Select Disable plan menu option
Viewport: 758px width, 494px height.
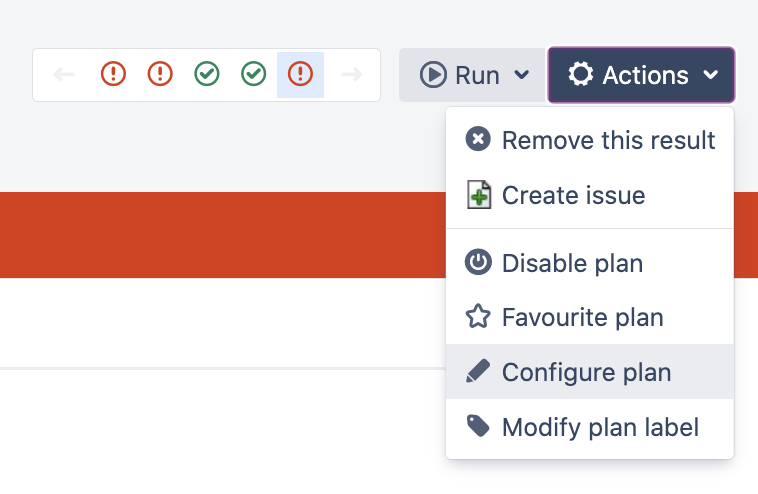click(x=572, y=264)
